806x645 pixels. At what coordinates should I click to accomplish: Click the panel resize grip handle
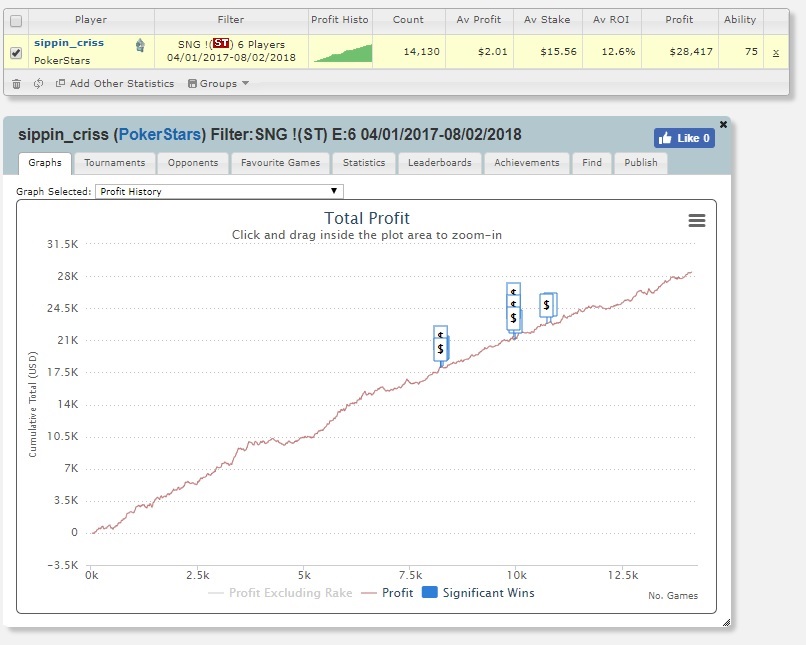click(726, 623)
